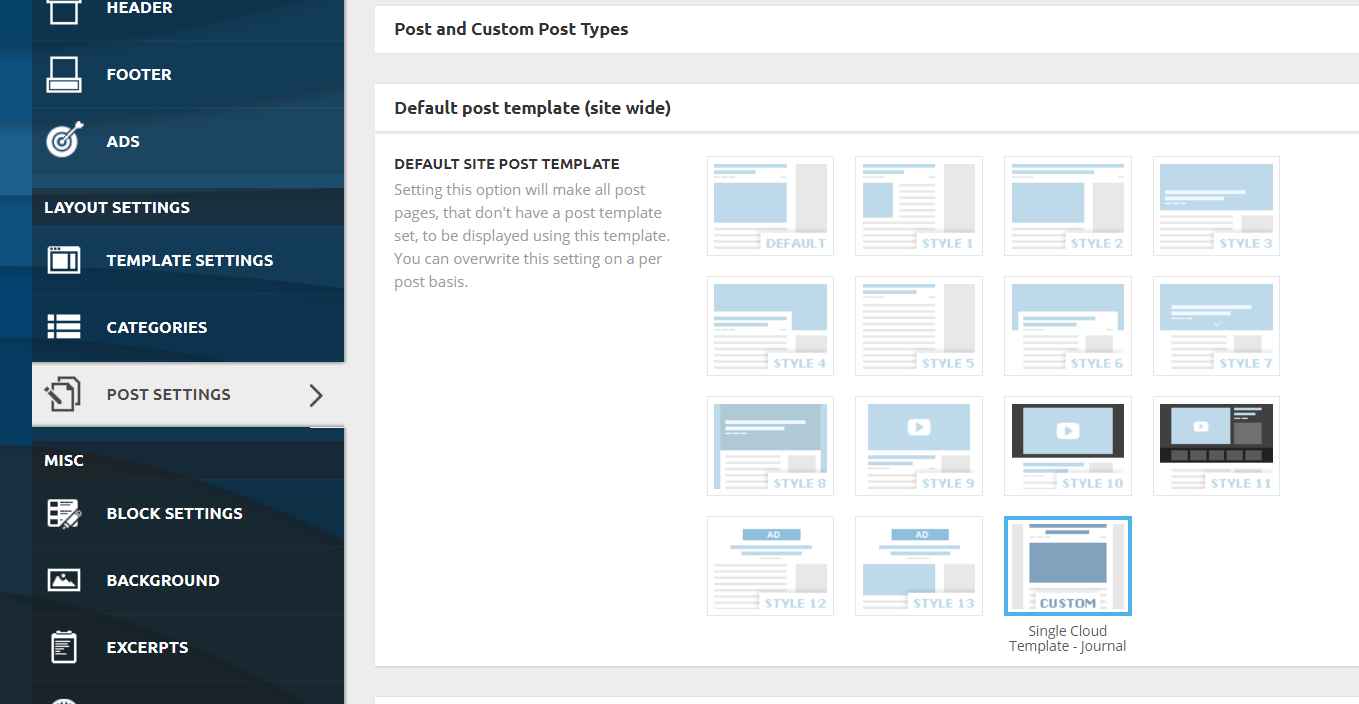Select the Style 10 video template

(x=1068, y=446)
